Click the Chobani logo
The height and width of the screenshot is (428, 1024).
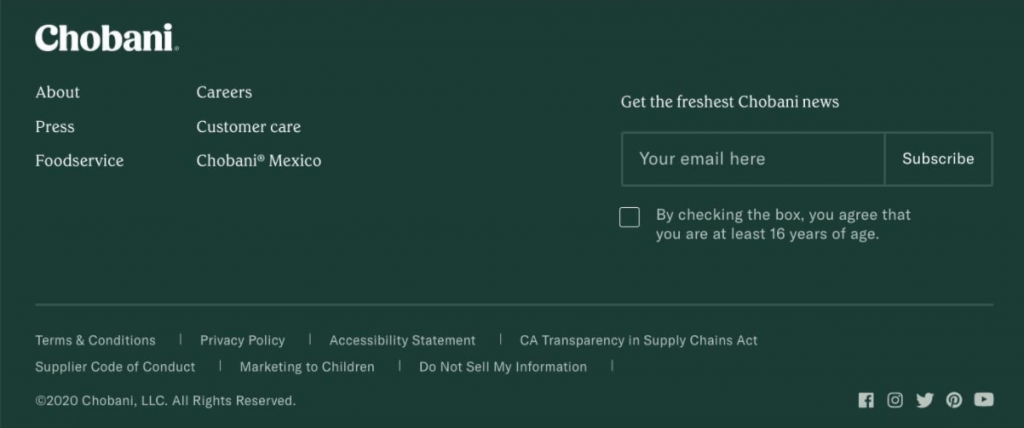[106, 38]
